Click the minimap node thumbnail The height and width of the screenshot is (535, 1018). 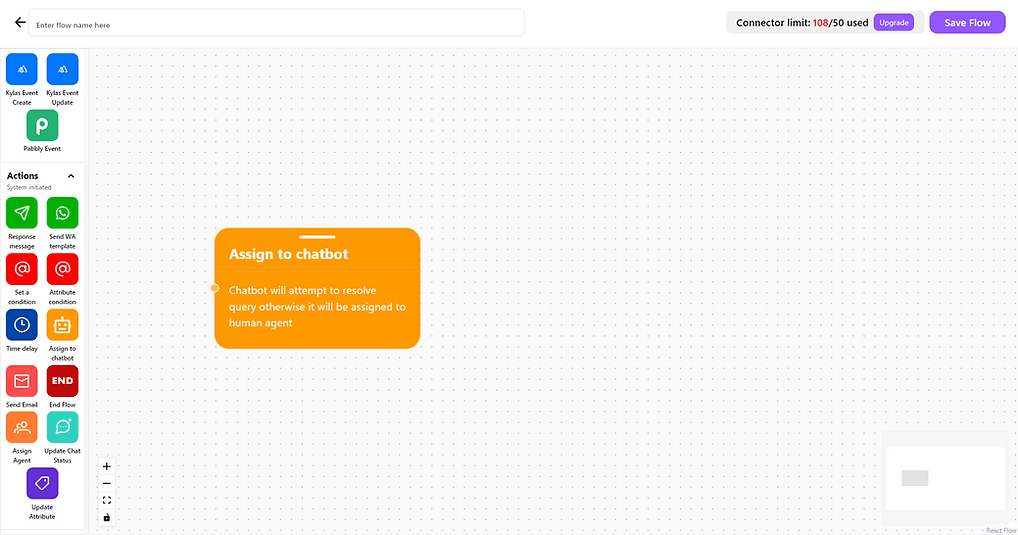point(915,478)
